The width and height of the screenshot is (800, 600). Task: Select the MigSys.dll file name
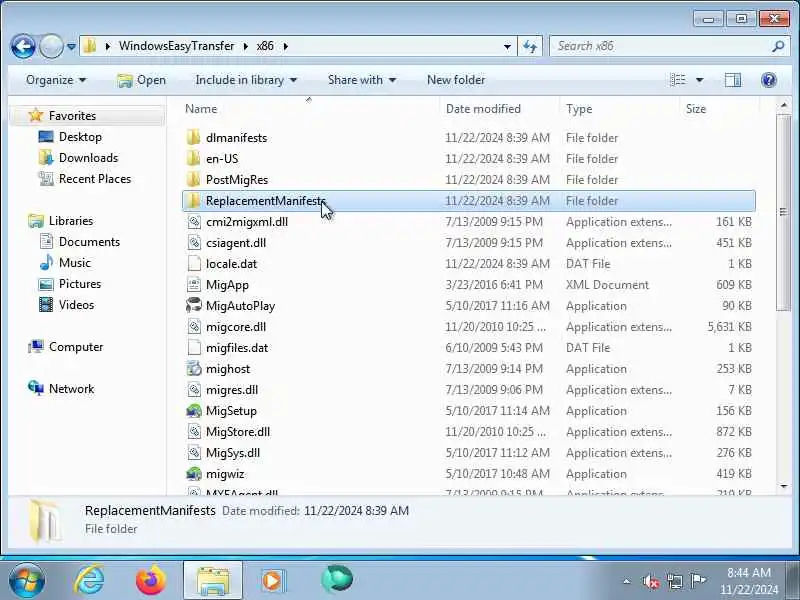pos(233,453)
